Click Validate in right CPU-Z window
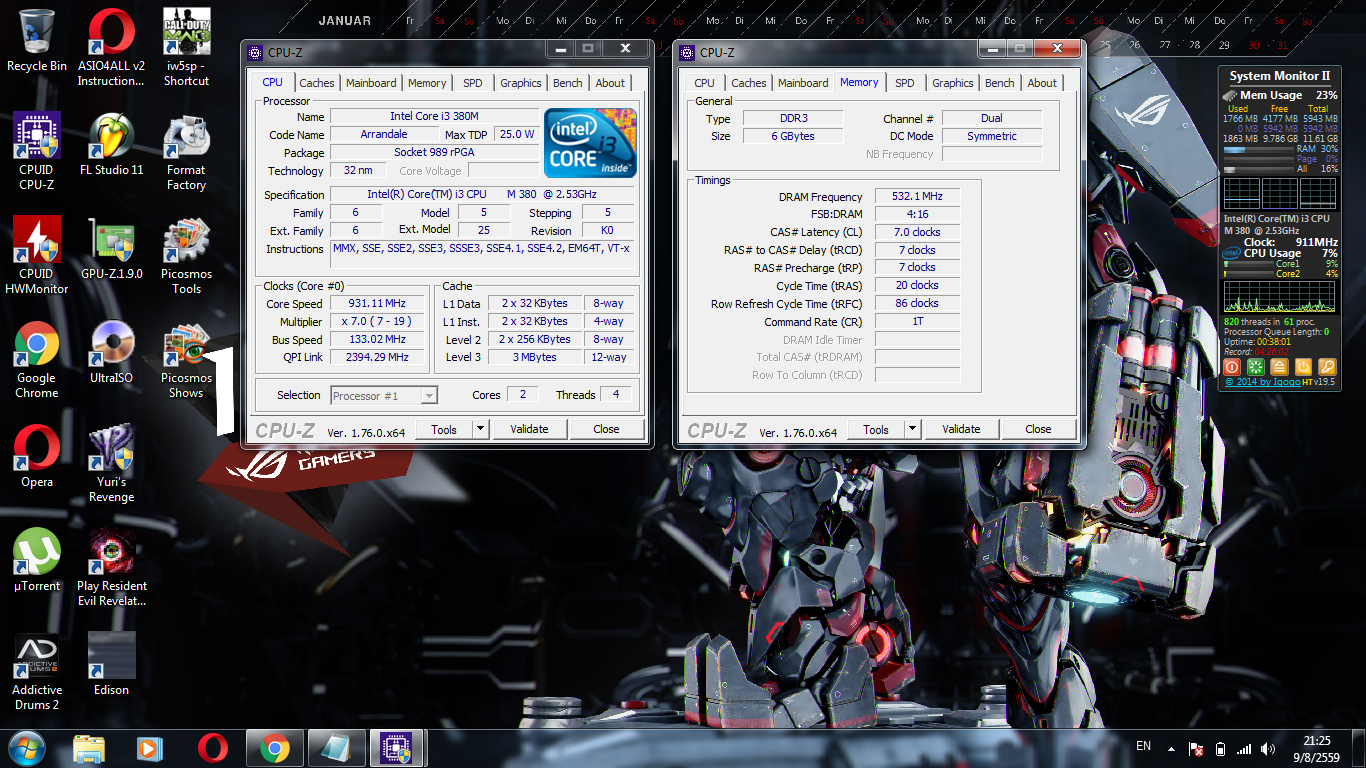The image size is (1366, 768). pyautogui.click(x=961, y=429)
